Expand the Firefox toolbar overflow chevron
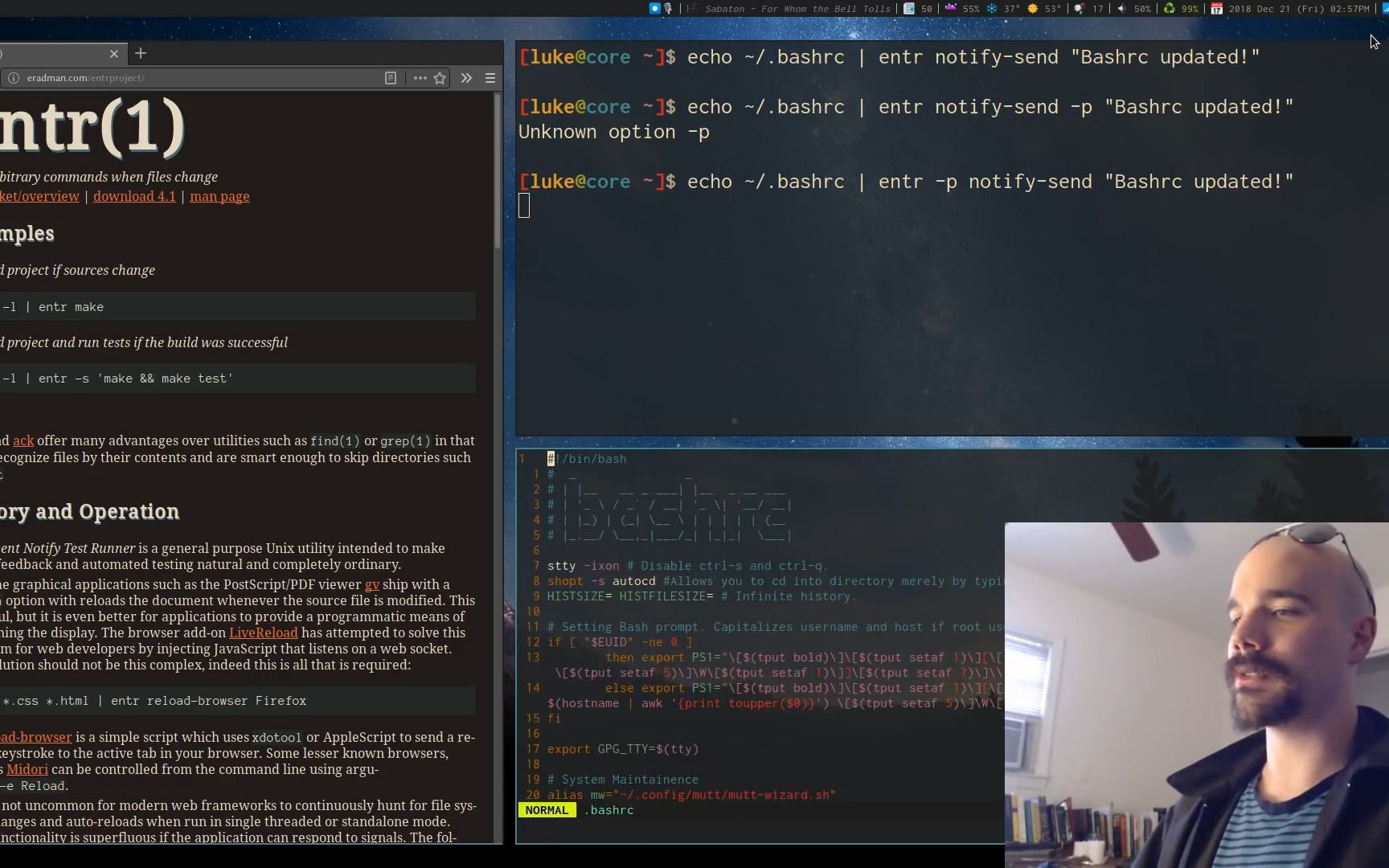 click(x=466, y=78)
